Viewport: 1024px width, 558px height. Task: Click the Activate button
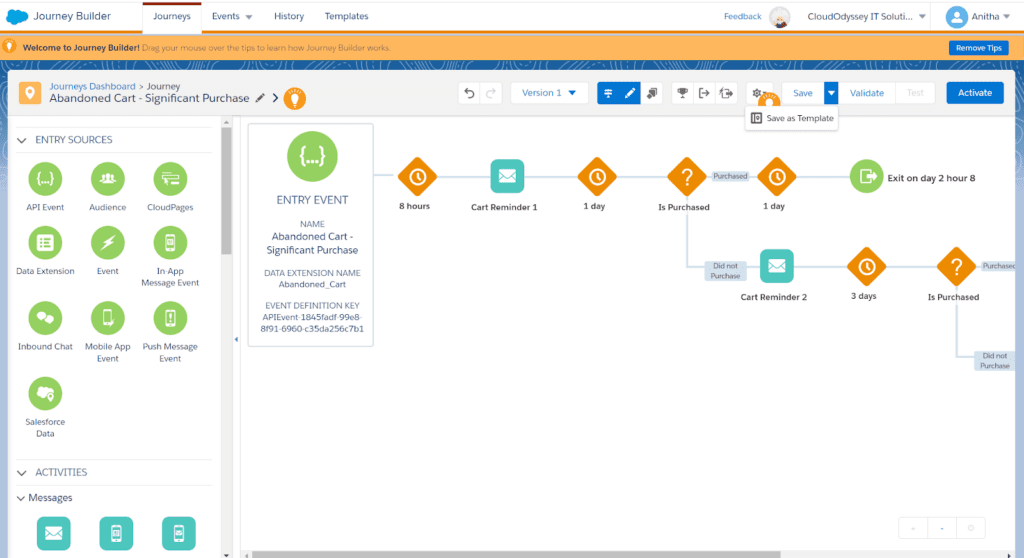[974, 93]
